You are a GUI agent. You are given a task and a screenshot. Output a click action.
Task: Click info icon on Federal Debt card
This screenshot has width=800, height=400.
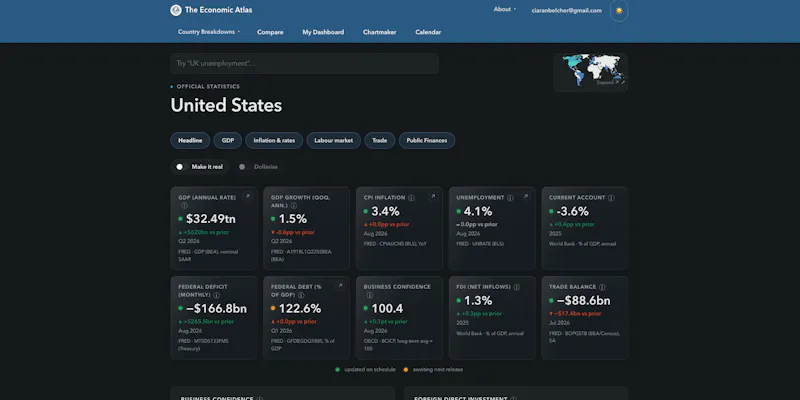click(x=301, y=295)
